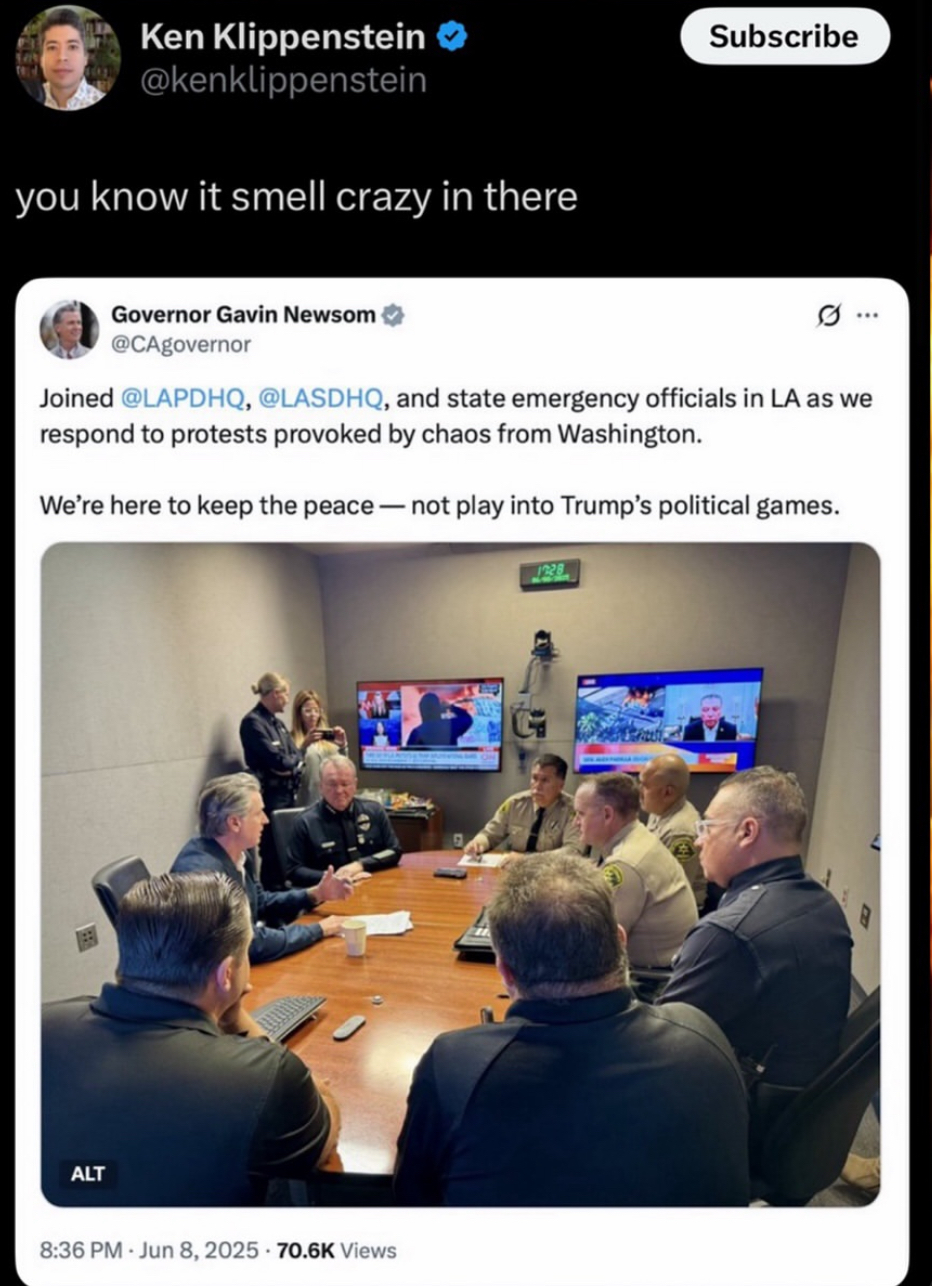This screenshot has height=1286, width=932.
Task: Click the quoted tweet body text
Action: 456,452
